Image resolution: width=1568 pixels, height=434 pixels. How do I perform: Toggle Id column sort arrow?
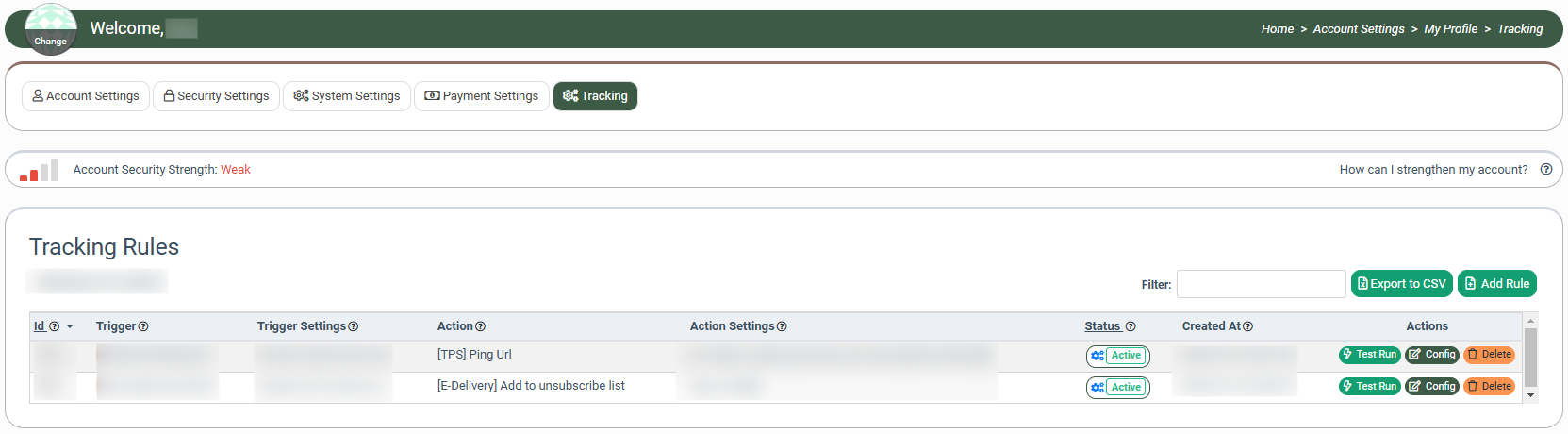[70, 326]
